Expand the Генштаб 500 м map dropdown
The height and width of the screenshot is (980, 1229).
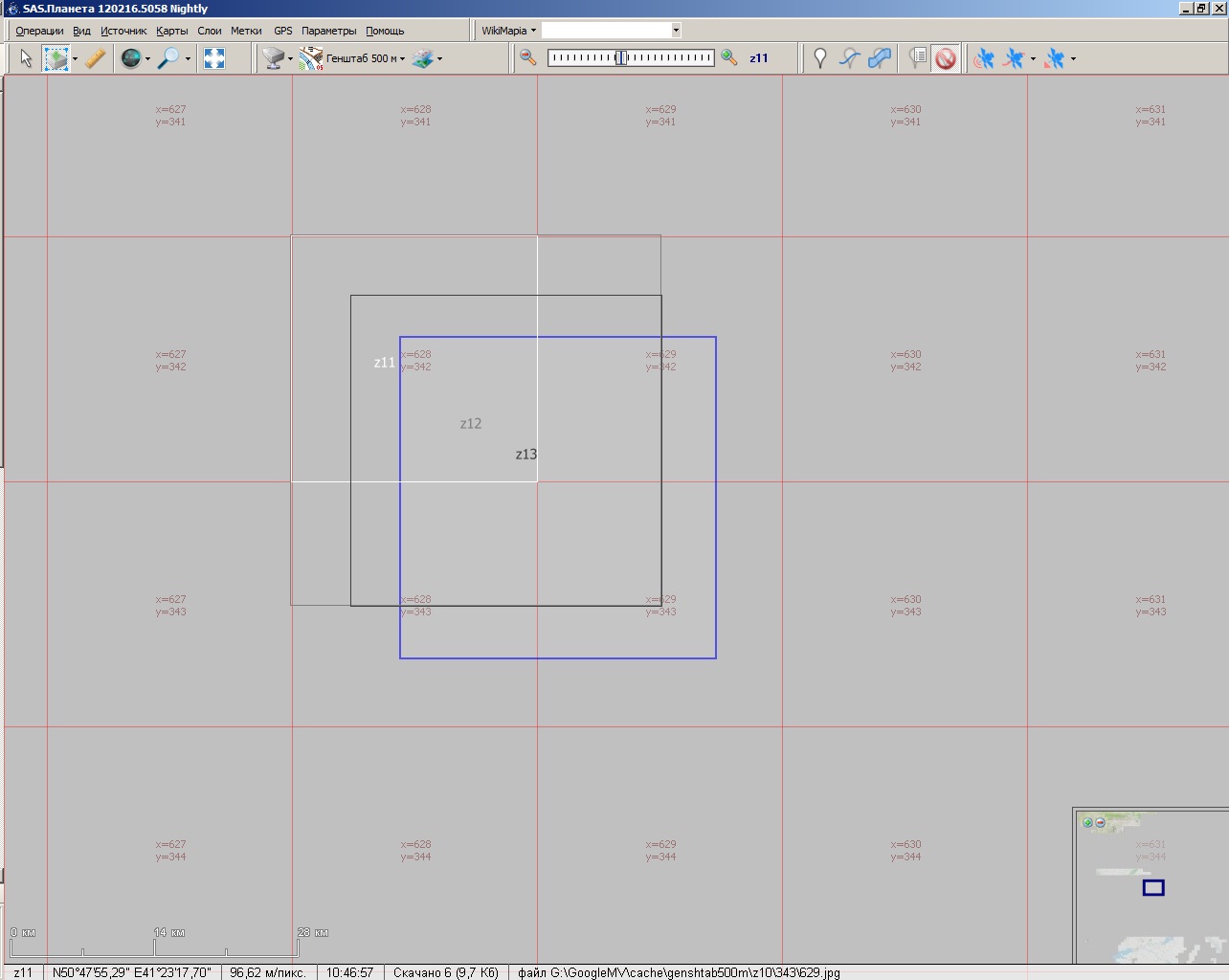[x=402, y=59]
